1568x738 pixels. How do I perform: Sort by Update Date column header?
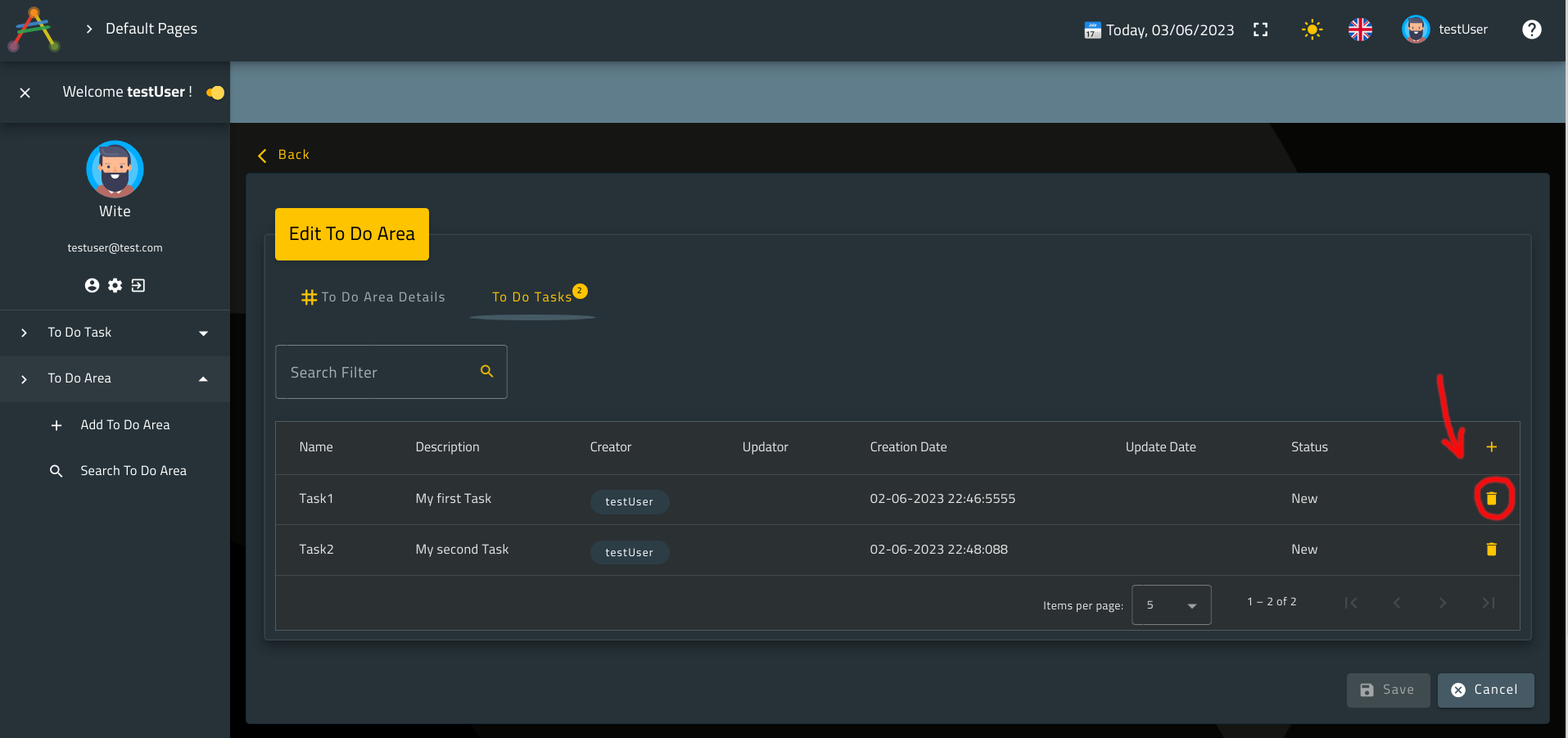(1160, 446)
